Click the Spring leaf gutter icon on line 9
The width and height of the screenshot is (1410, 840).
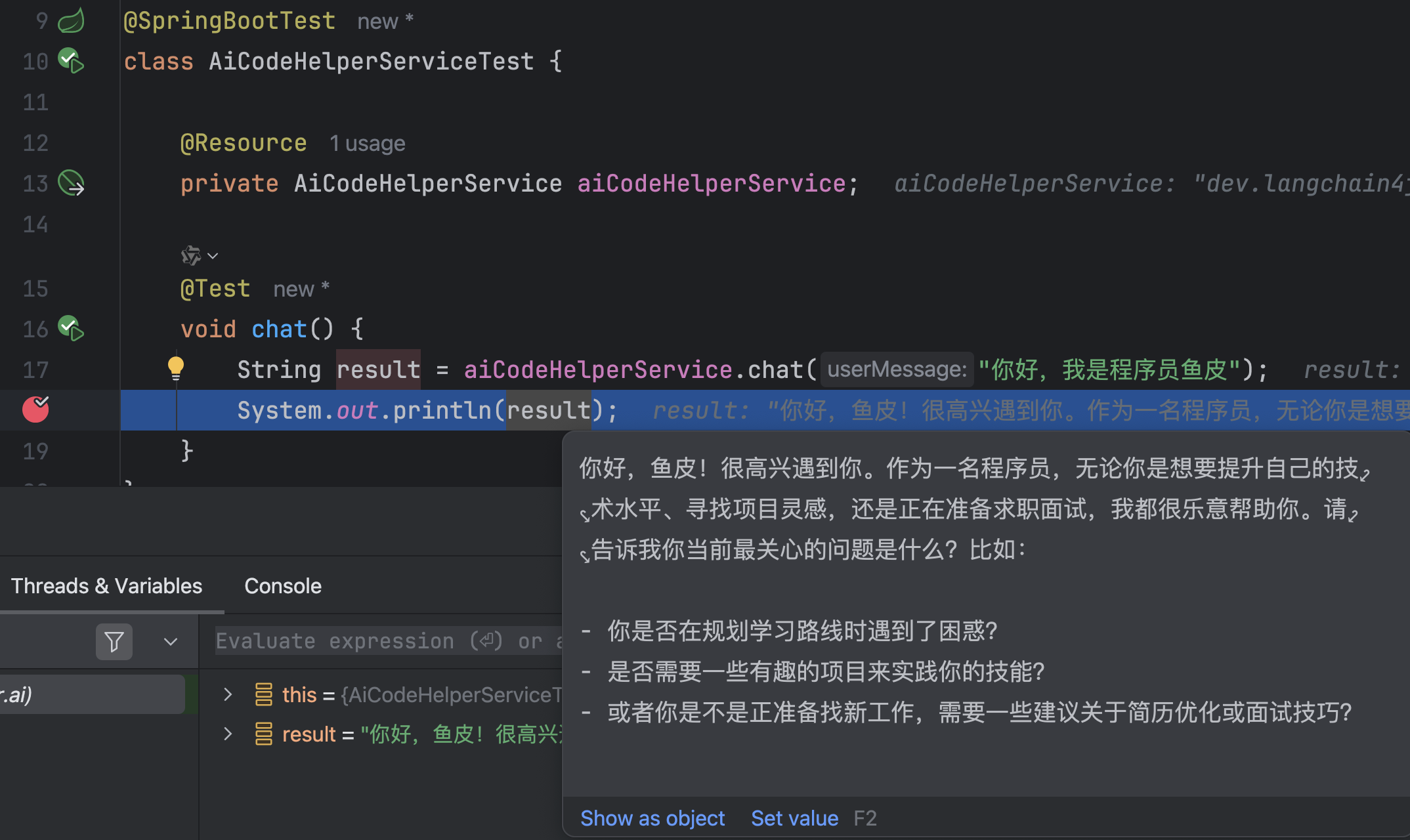tap(71, 20)
